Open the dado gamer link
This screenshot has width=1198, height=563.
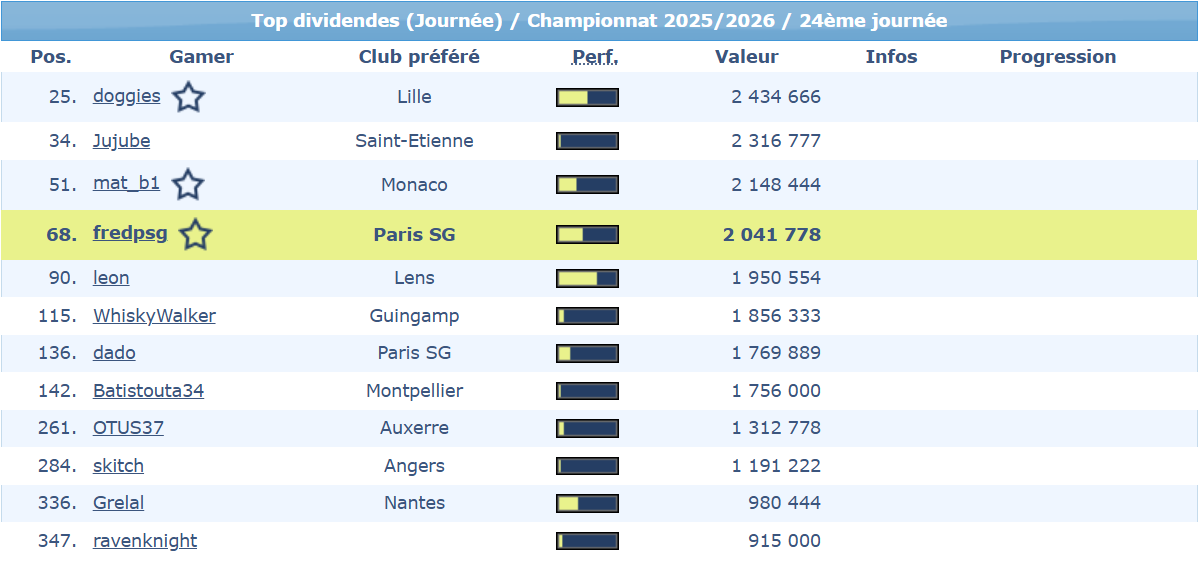pyautogui.click(x=114, y=353)
